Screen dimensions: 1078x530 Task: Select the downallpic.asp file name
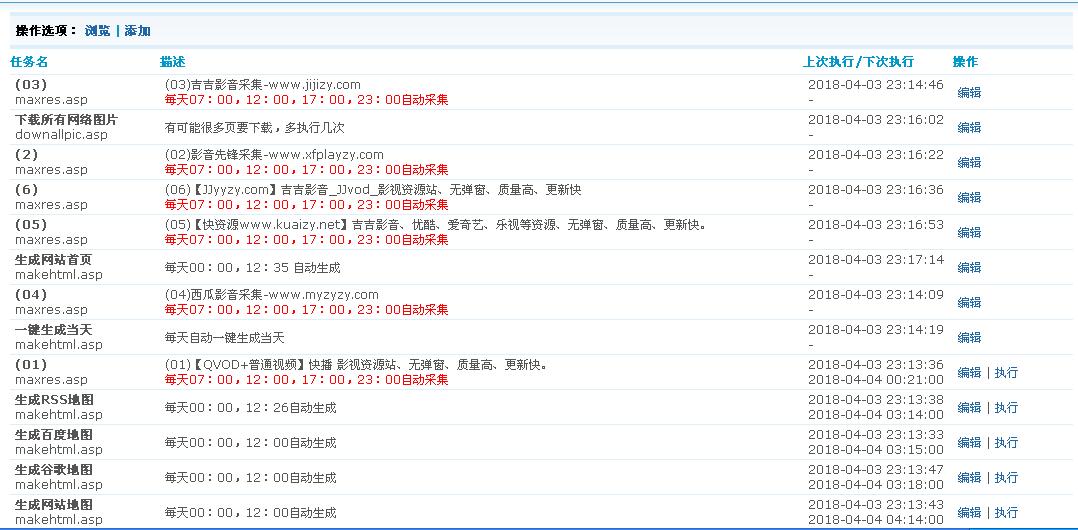pyautogui.click(x=60, y=135)
